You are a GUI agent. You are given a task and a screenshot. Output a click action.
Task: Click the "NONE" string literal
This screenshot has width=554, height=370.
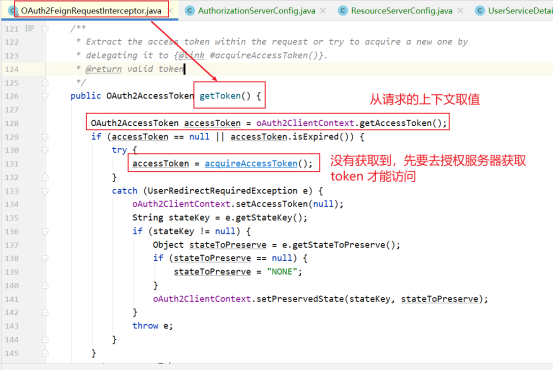coord(282,272)
